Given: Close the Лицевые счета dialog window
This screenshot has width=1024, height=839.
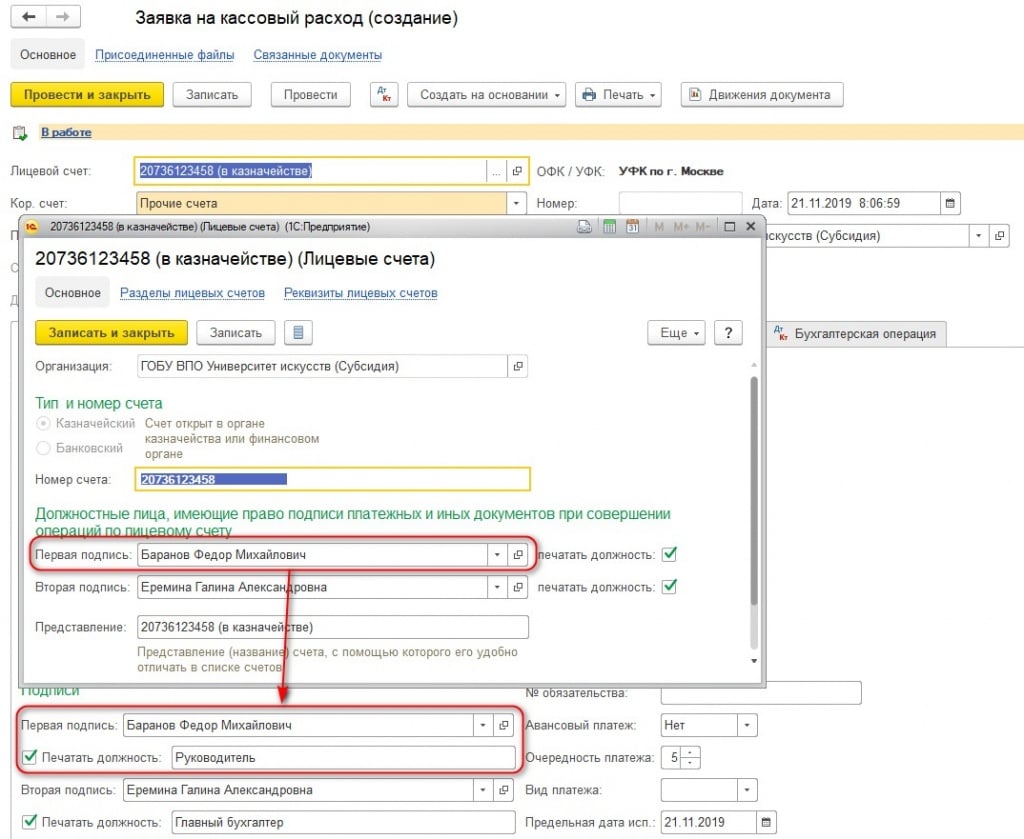Looking at the screenshot, I should [751, 227].
